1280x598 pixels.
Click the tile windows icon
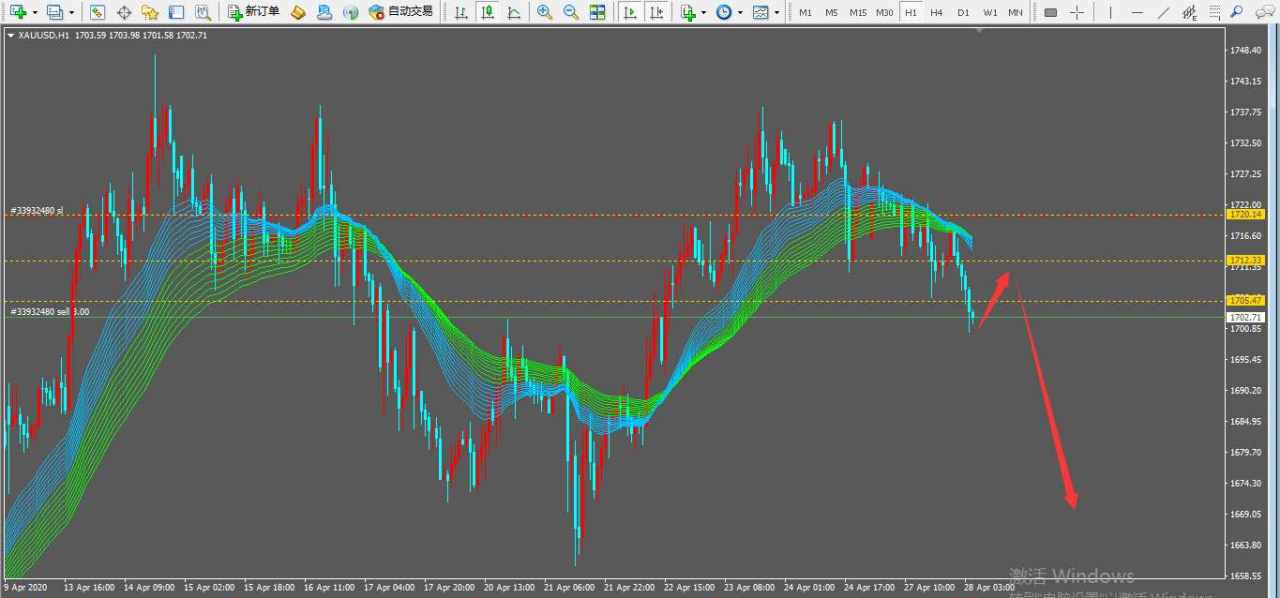(597, 12)
